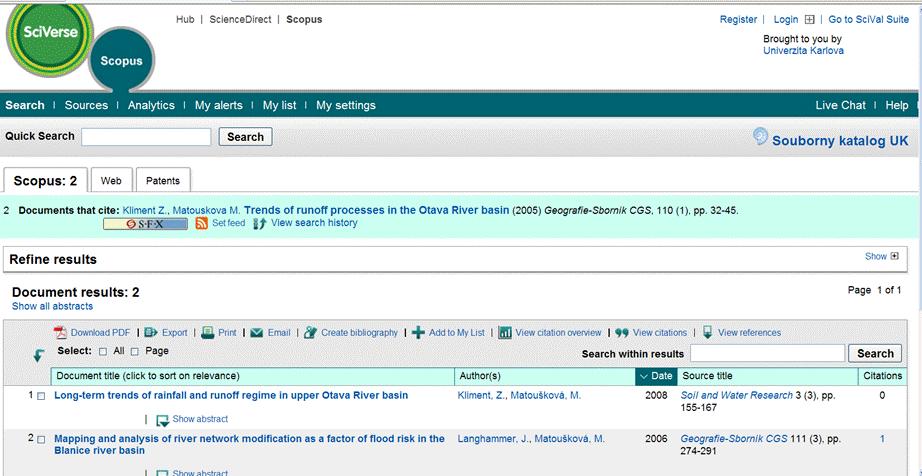922x476 pixels.
Task: Open Live Chat
Action: (x=840, y=105)
